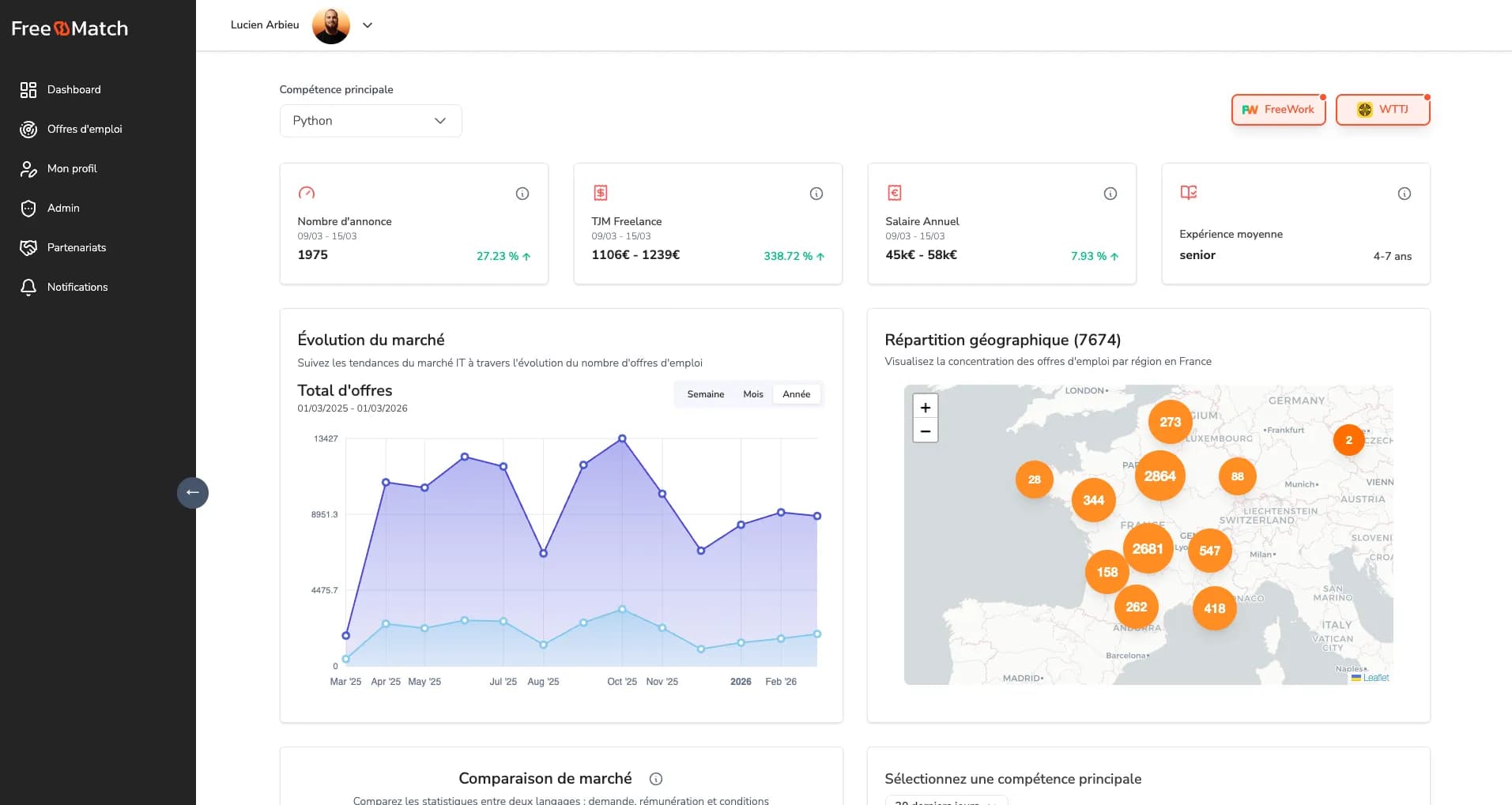Select the Année chart period
The width and height of the screenshot is (1512, 805).
[x=796, y=394]
